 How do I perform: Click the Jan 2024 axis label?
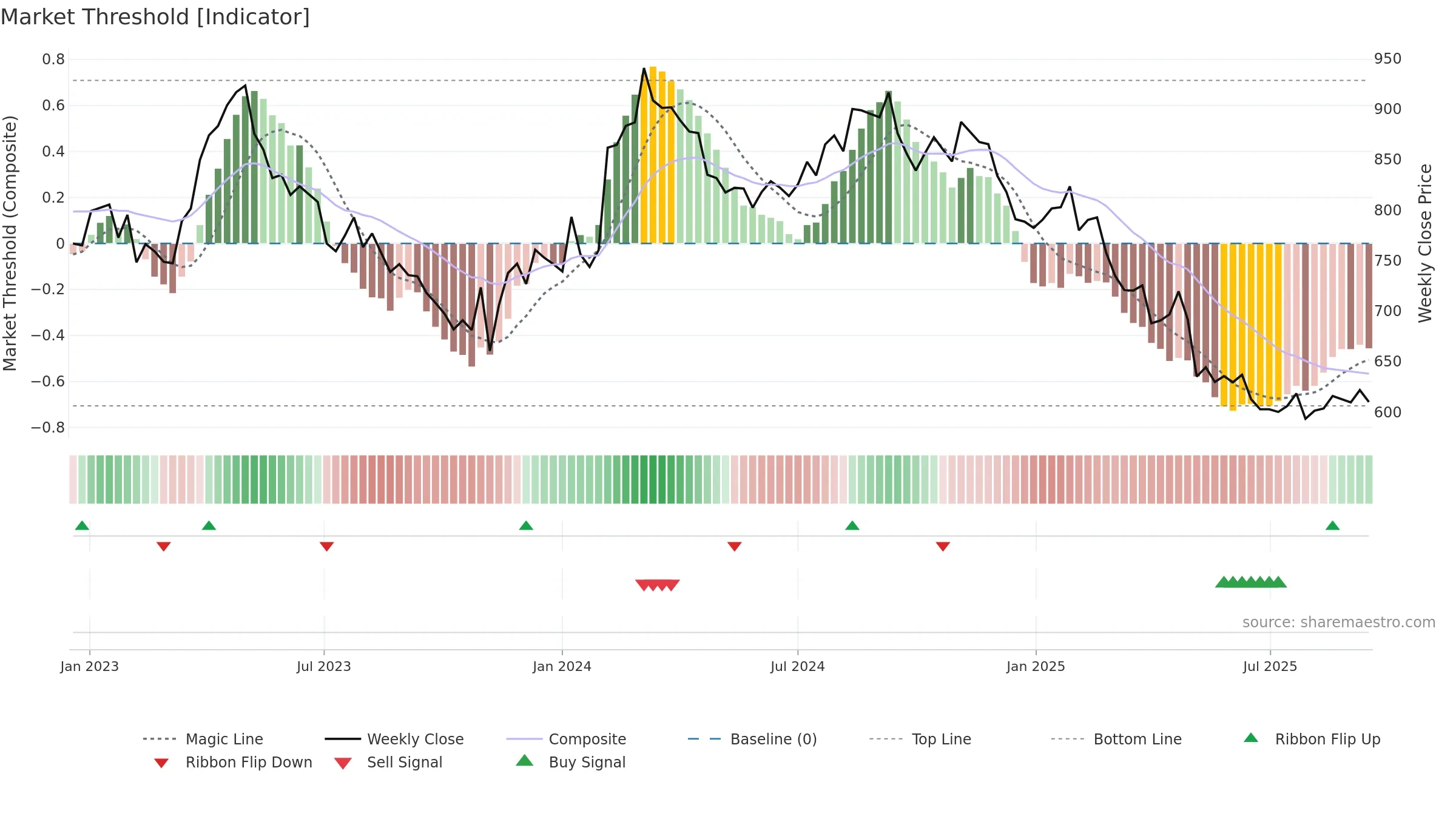point(562,666)
